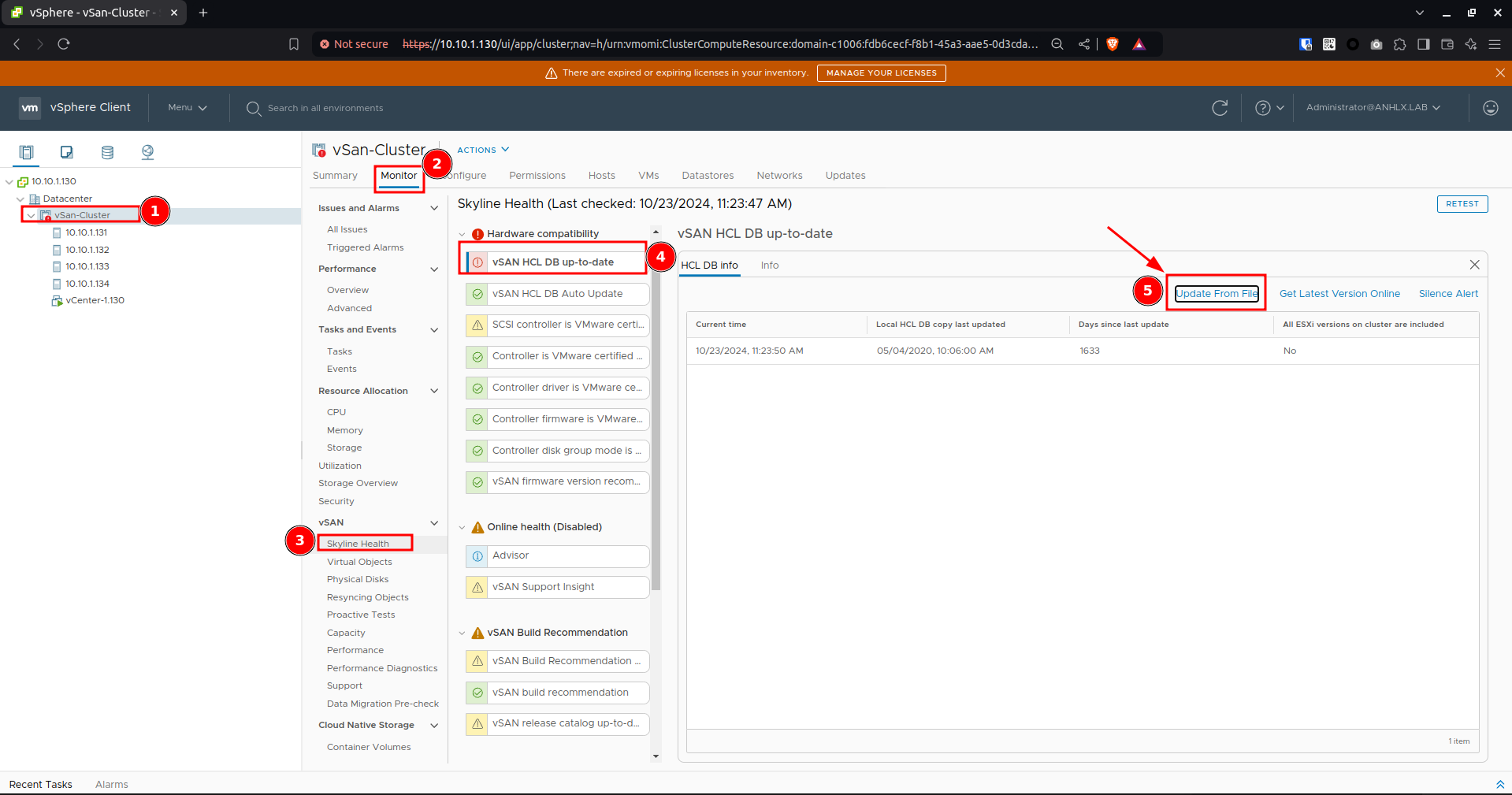
Task: Open the Hosts and Clusters inventory view icon
Action: pyautogui.click(x=26, y=152)
